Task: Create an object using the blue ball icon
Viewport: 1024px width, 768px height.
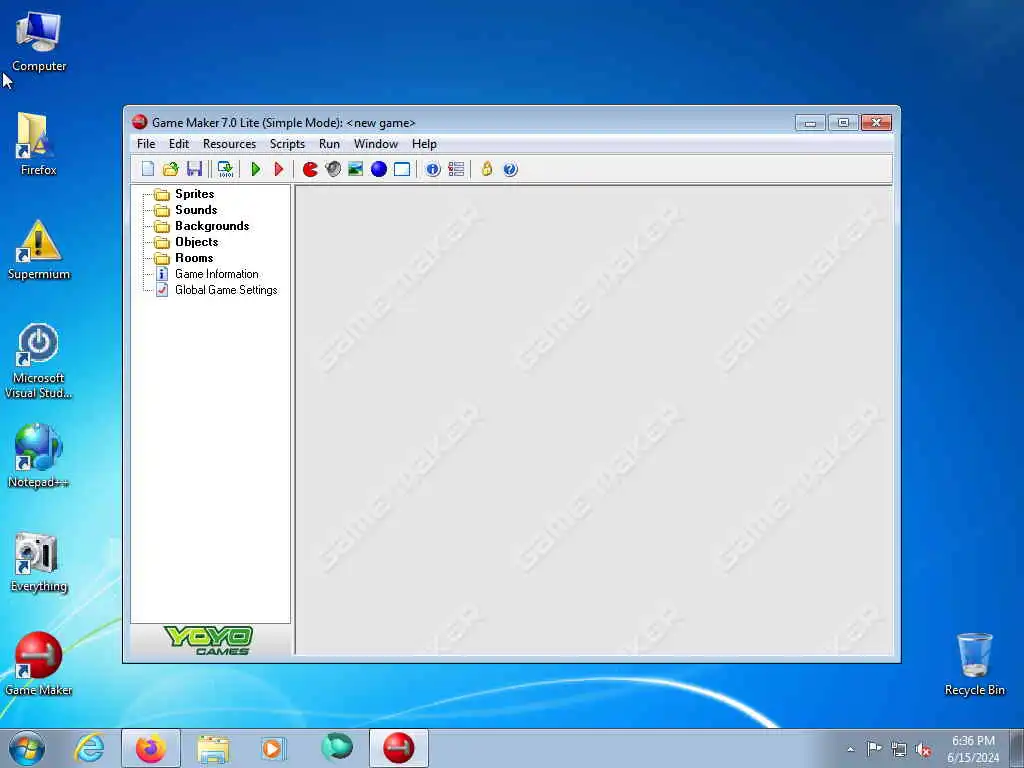Action: [379, 169]
